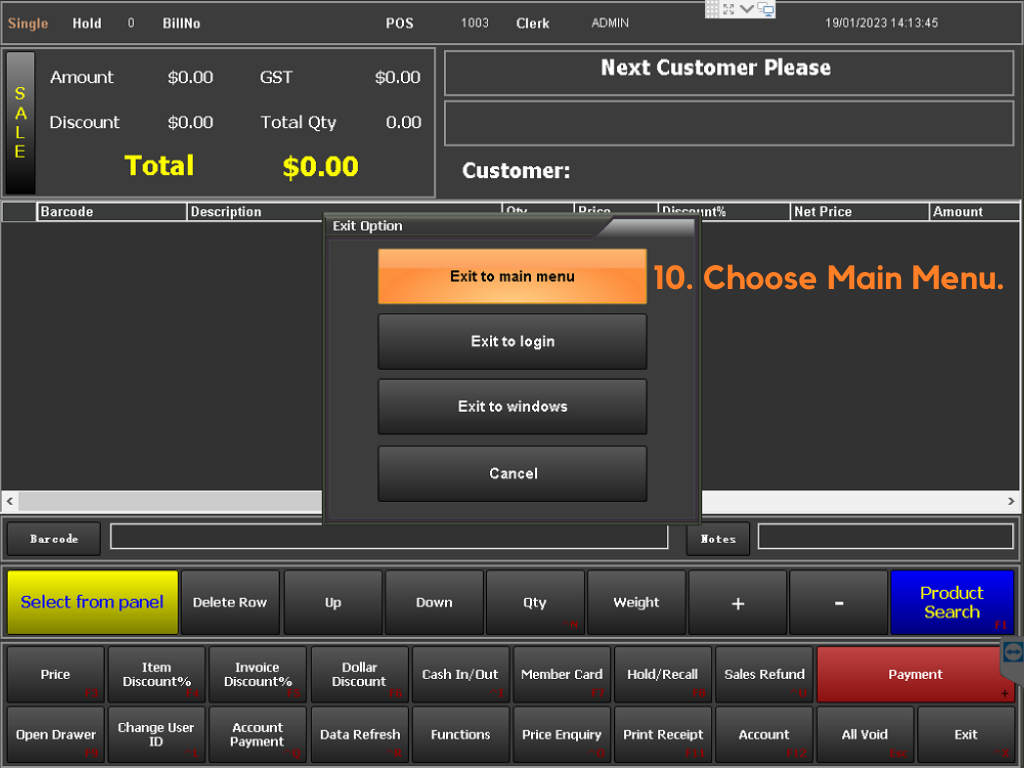Click the minus quantity button

pyautogui.click(x=838, y=603)
